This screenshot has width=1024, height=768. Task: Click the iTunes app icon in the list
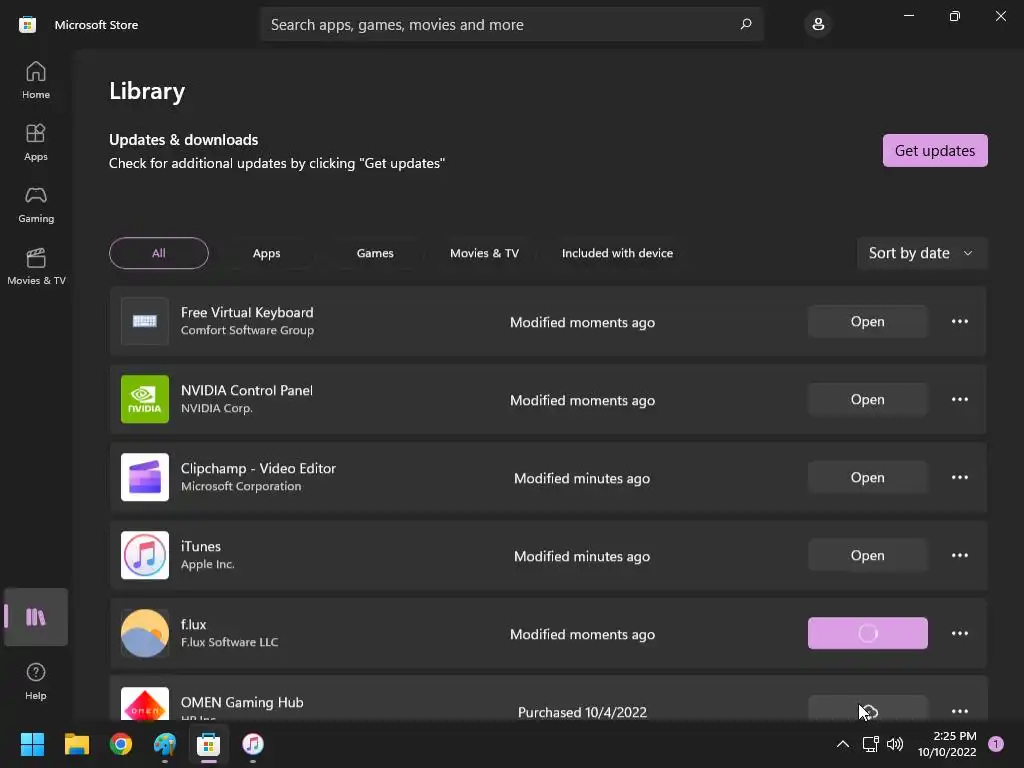coord(145,555)
